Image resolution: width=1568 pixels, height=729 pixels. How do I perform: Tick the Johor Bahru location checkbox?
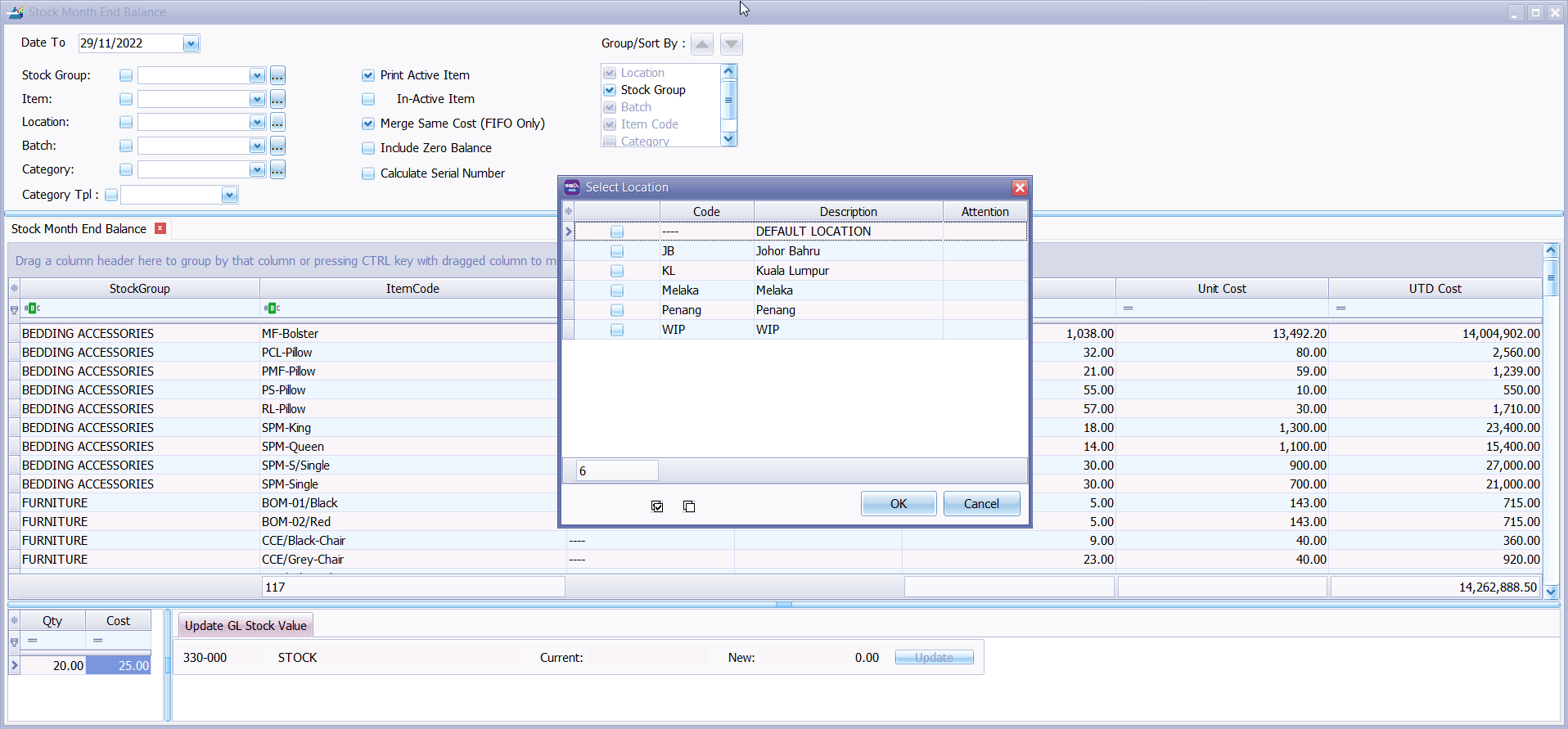pyautogui.click(x=617, y=251)
